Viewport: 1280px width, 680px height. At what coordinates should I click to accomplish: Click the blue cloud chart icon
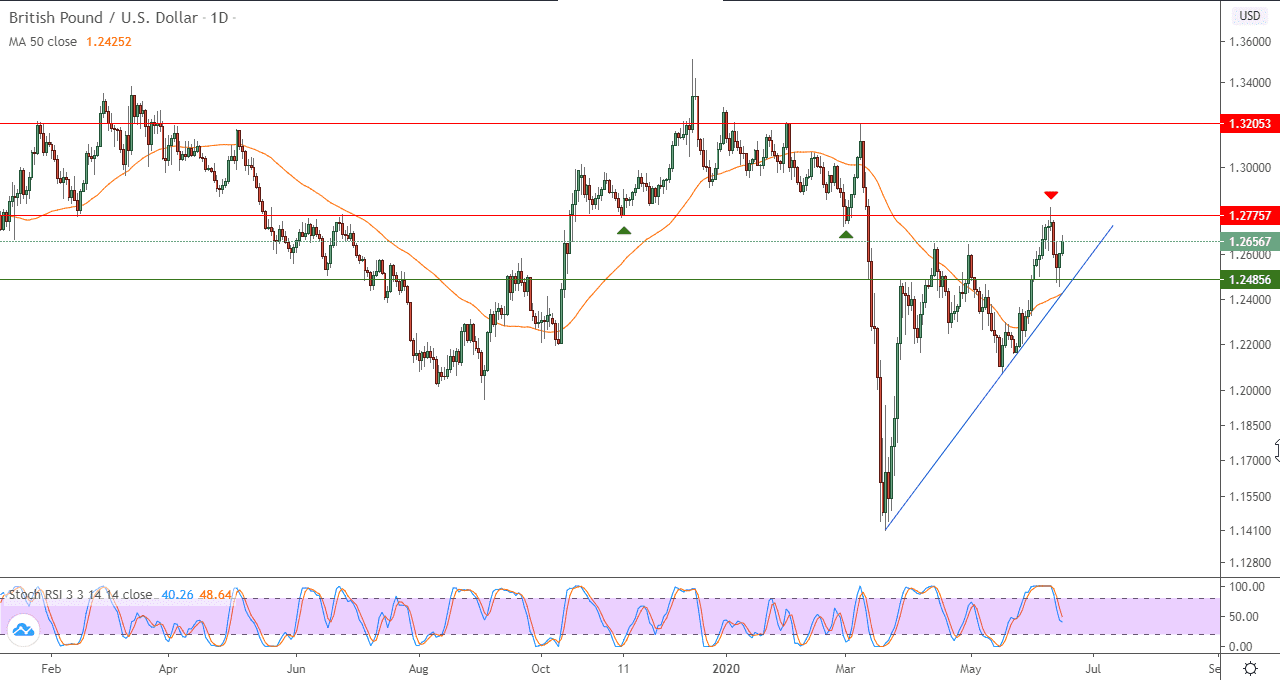[x=23, y=629]
